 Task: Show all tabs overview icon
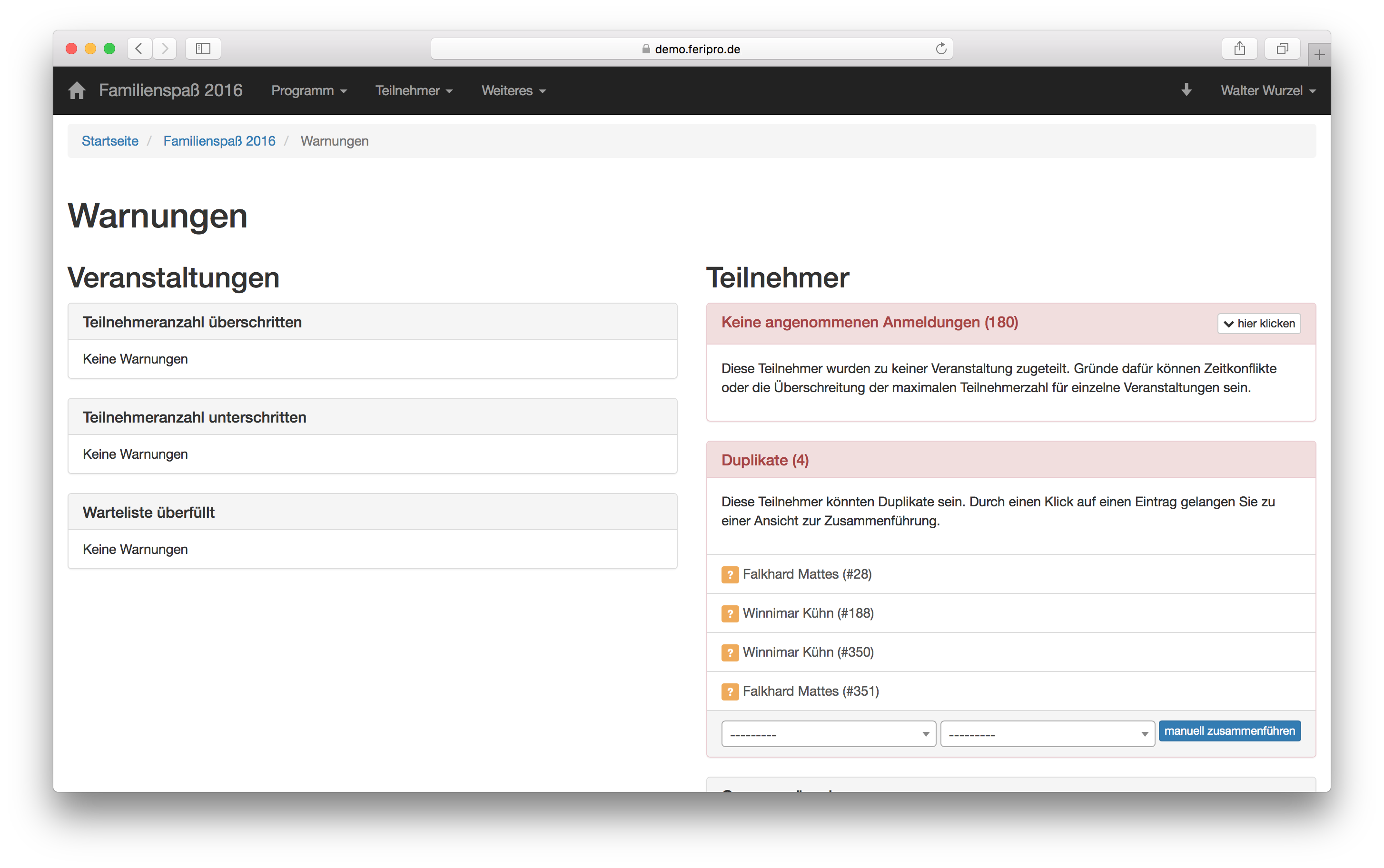(x=1282, y=49)
